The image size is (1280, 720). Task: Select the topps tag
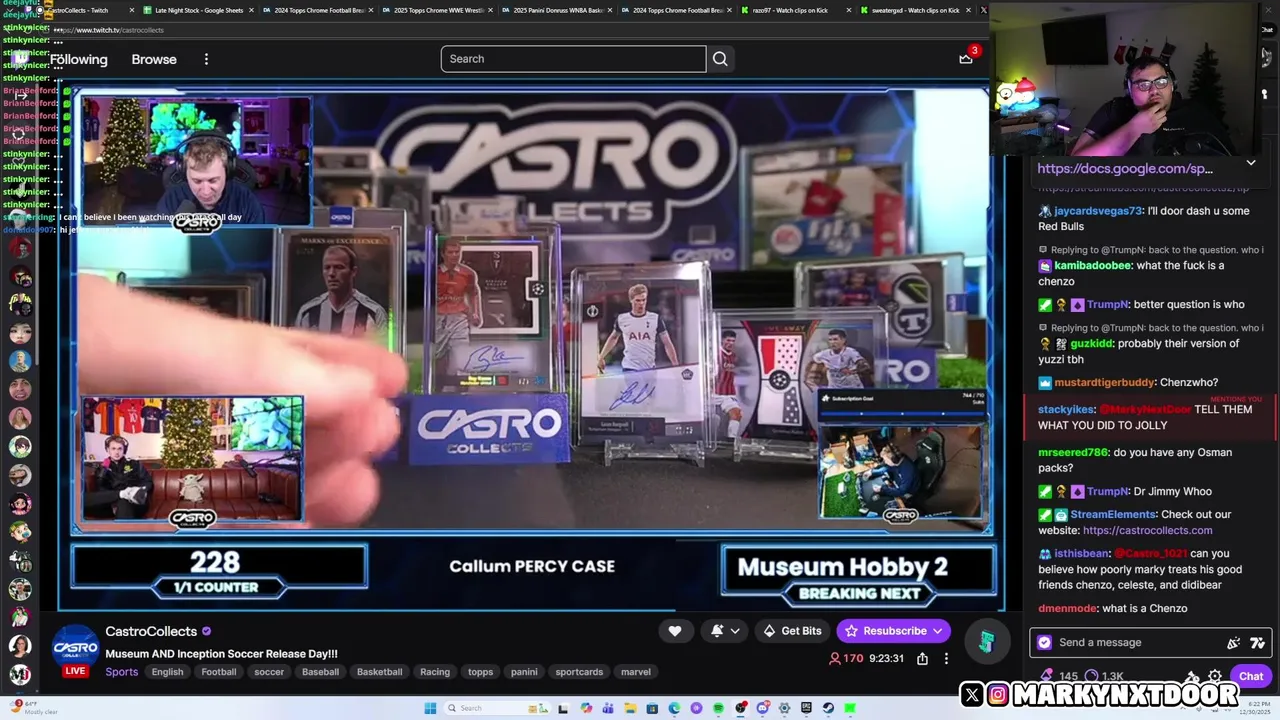(x=481, y=672)
